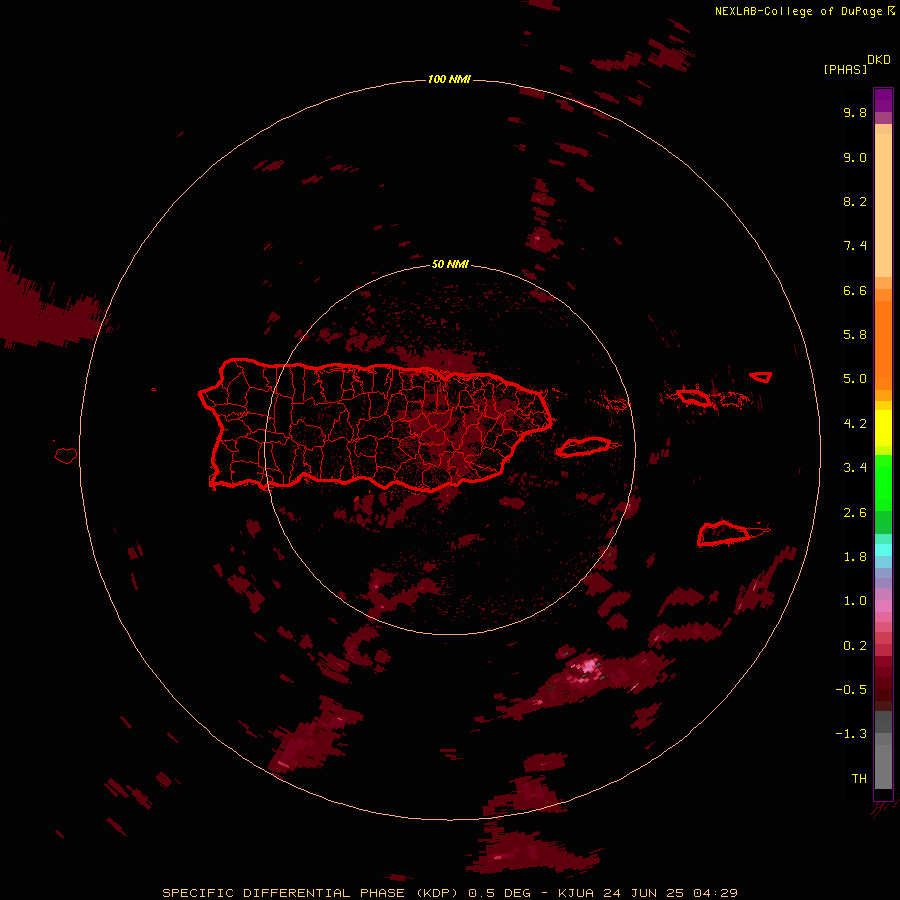Viewport: 900px width, 900px height.
Task: Click the 6.6 value on the scale
Action: click(855, 290)
